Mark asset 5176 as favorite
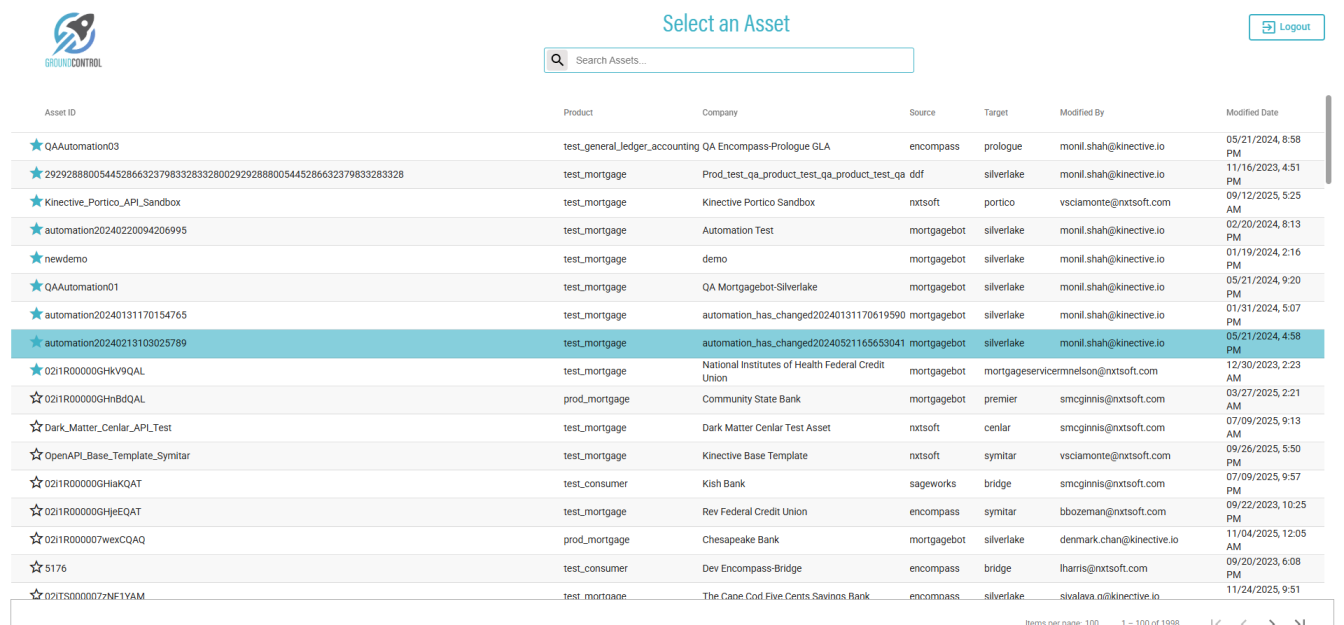The width and height of the screenshot is (1344, 625). tap(36, 568)
